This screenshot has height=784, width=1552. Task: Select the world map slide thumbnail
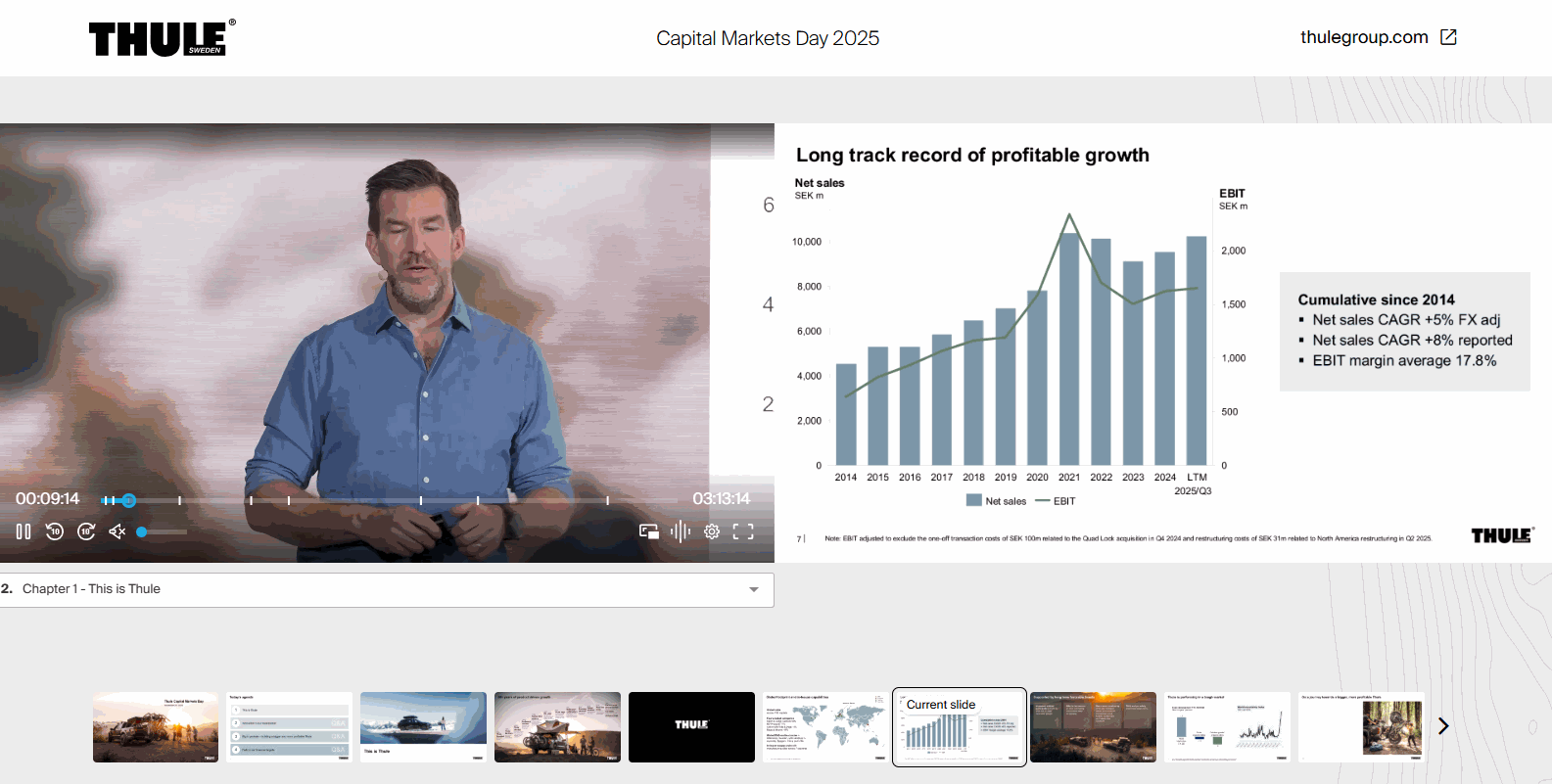825,727
